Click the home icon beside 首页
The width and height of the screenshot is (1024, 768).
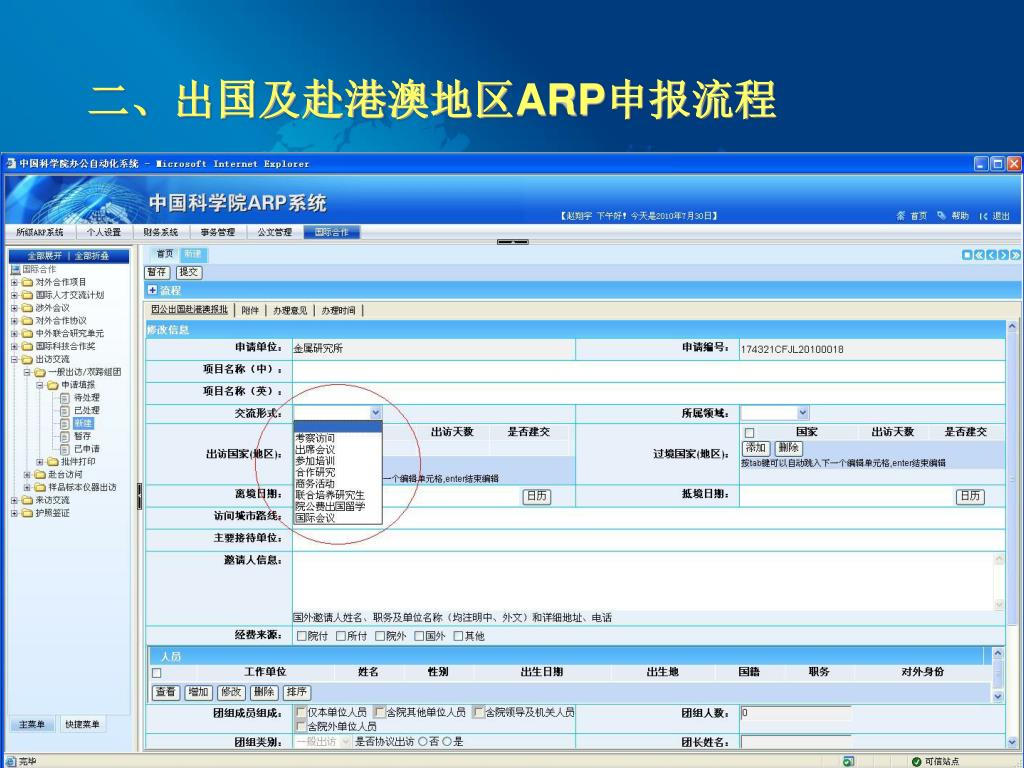(901, 216)
